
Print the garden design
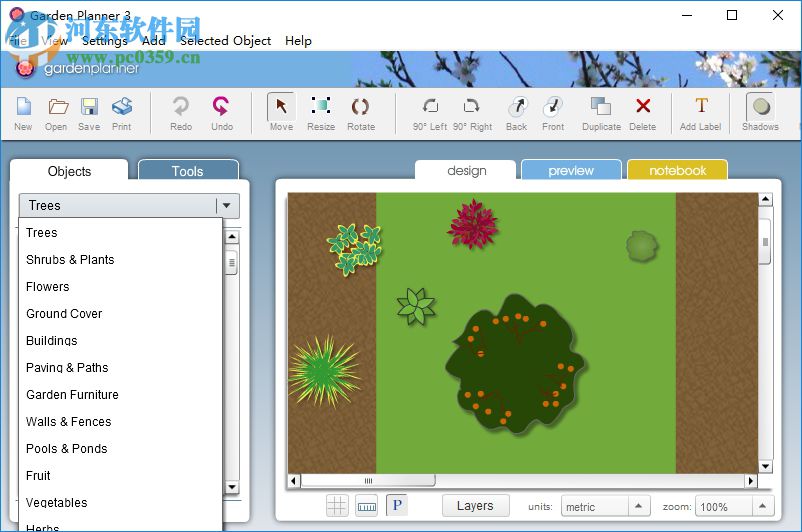122,113
